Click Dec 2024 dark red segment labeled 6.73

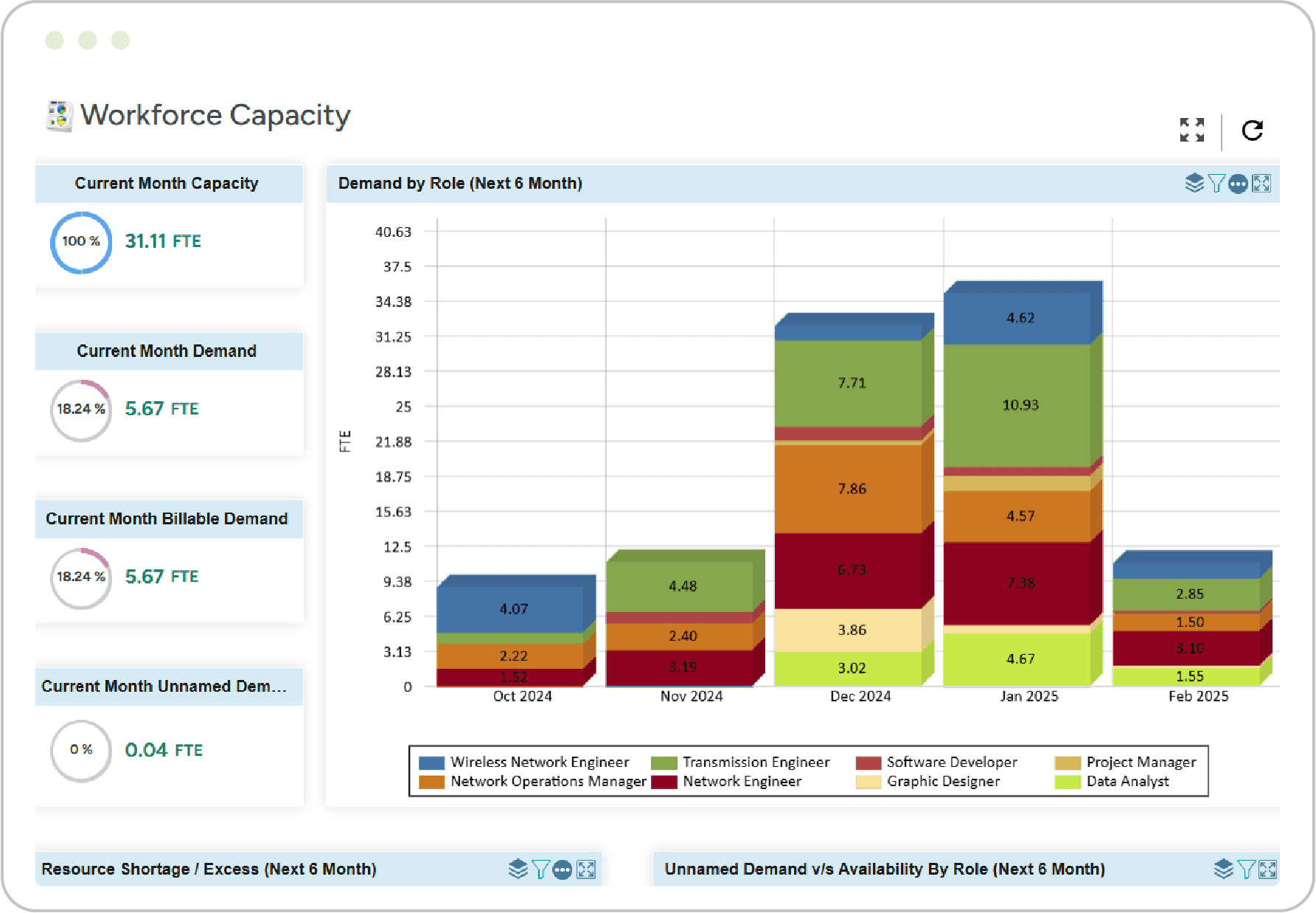(849, 571)
